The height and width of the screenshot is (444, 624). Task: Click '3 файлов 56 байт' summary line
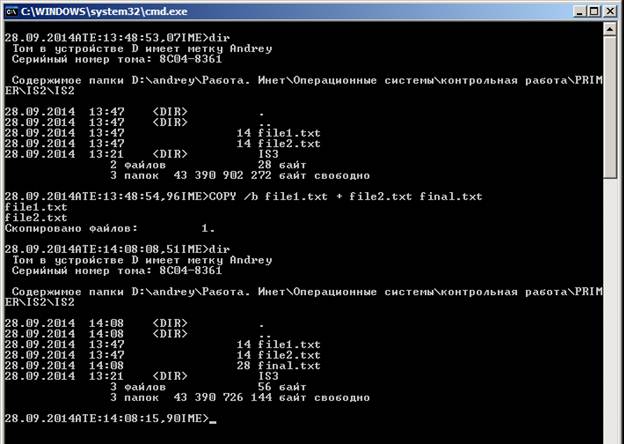click(x=208, y=387)
